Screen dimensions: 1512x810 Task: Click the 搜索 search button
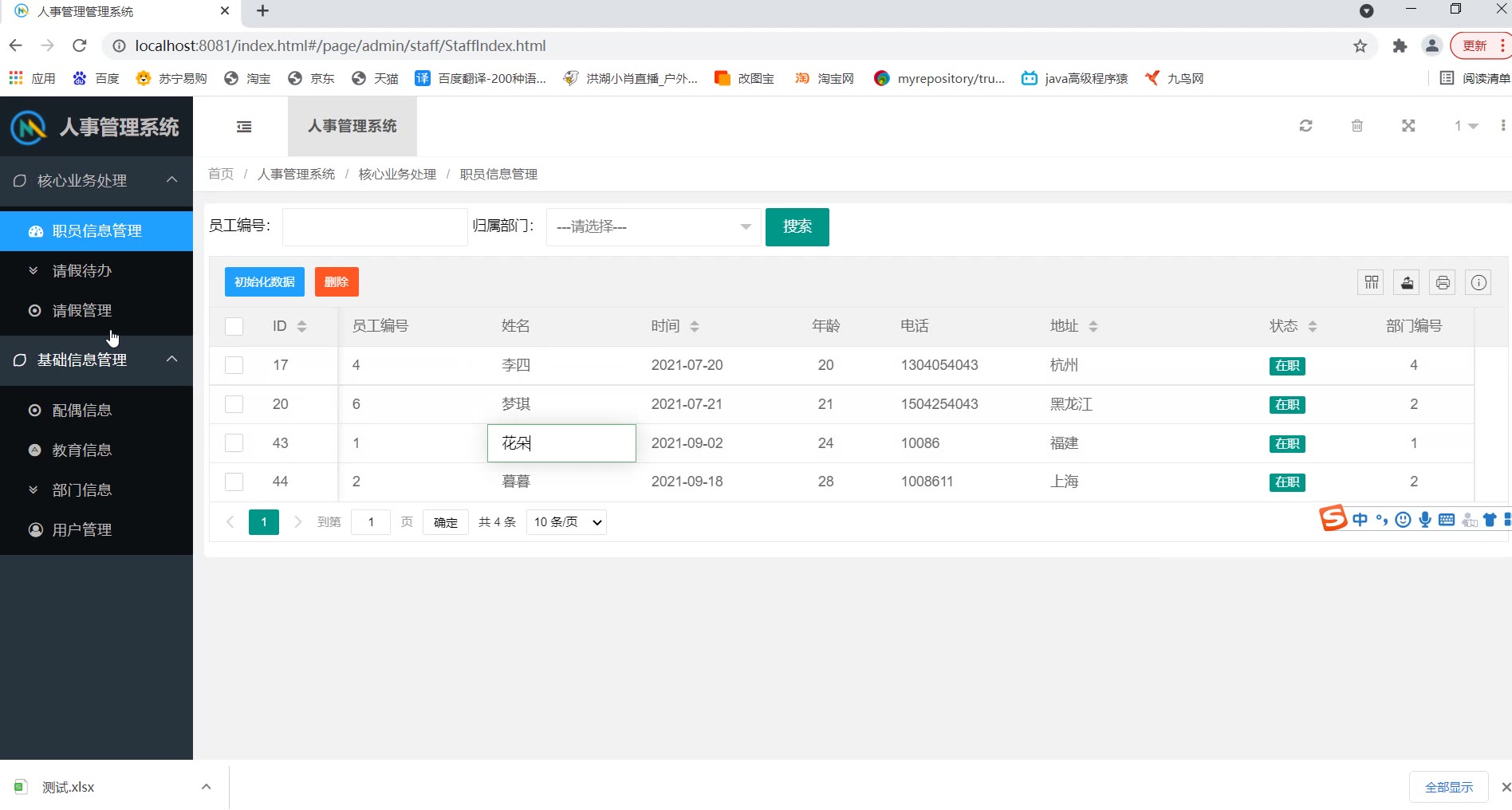pyautogui.click(x=797, y=227)
